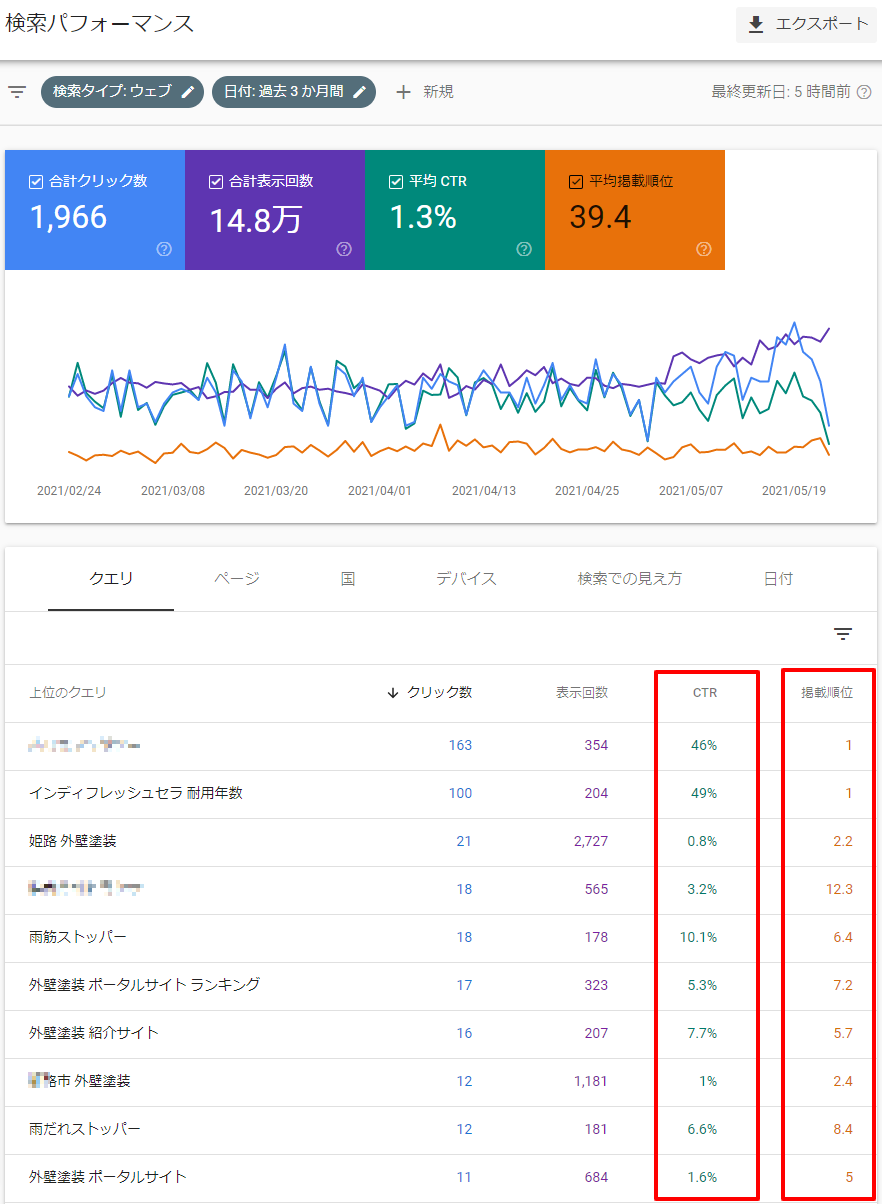The height and width of the screenshot is (1204, 882).
Task: Select query 雨だれストッパー
Action: tap(85, 1129)
